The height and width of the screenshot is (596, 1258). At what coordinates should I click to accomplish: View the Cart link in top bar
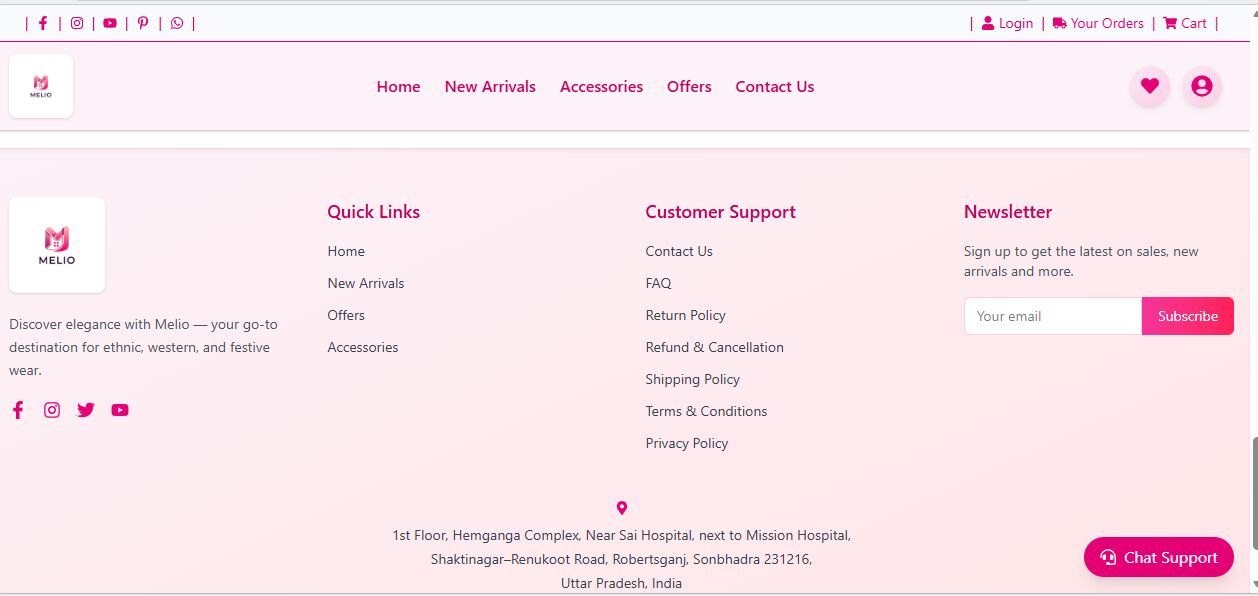pyautogui.click(x=1185, y=23)
